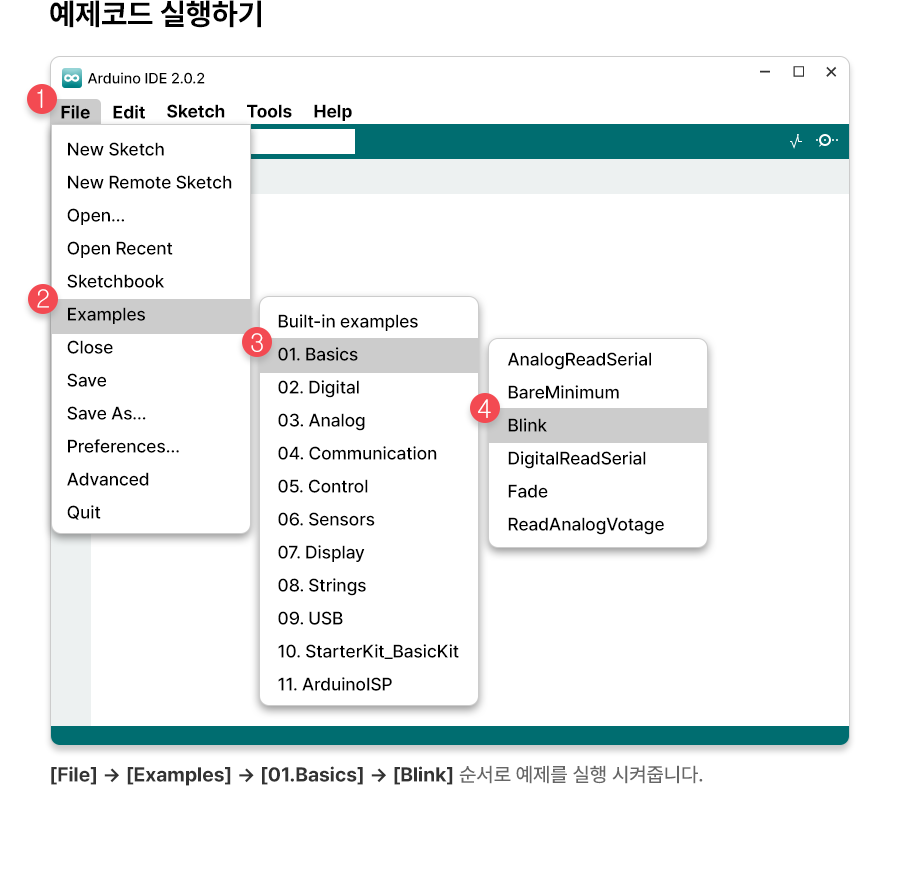Maximize the Arduino IDE window
This screenshot has height=885, width=900.
(798, 72)
